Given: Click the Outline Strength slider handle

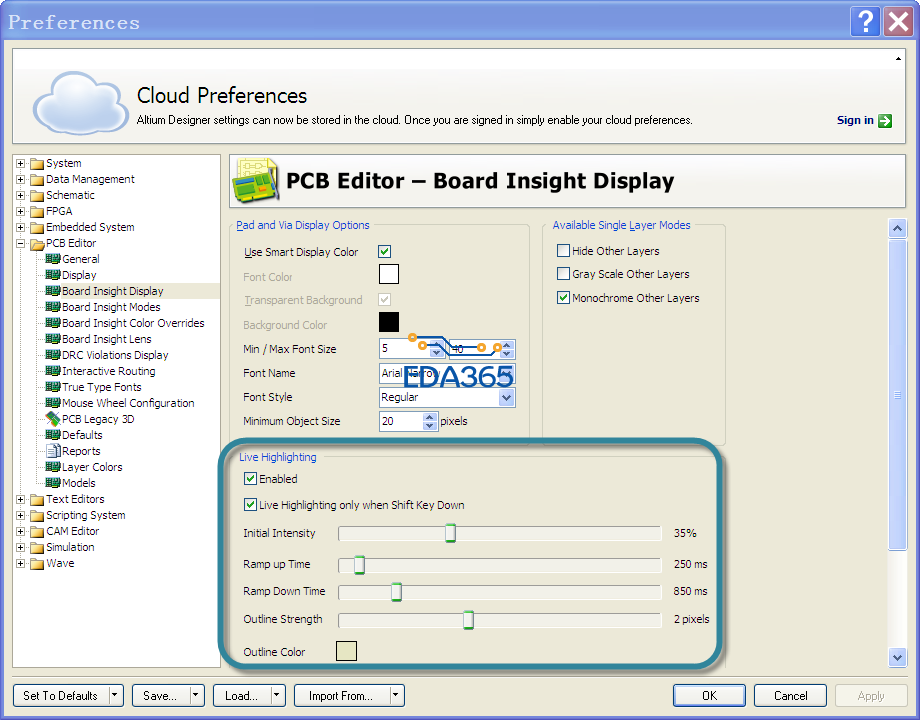Looking at the screenshot, I should coord(468,620).
